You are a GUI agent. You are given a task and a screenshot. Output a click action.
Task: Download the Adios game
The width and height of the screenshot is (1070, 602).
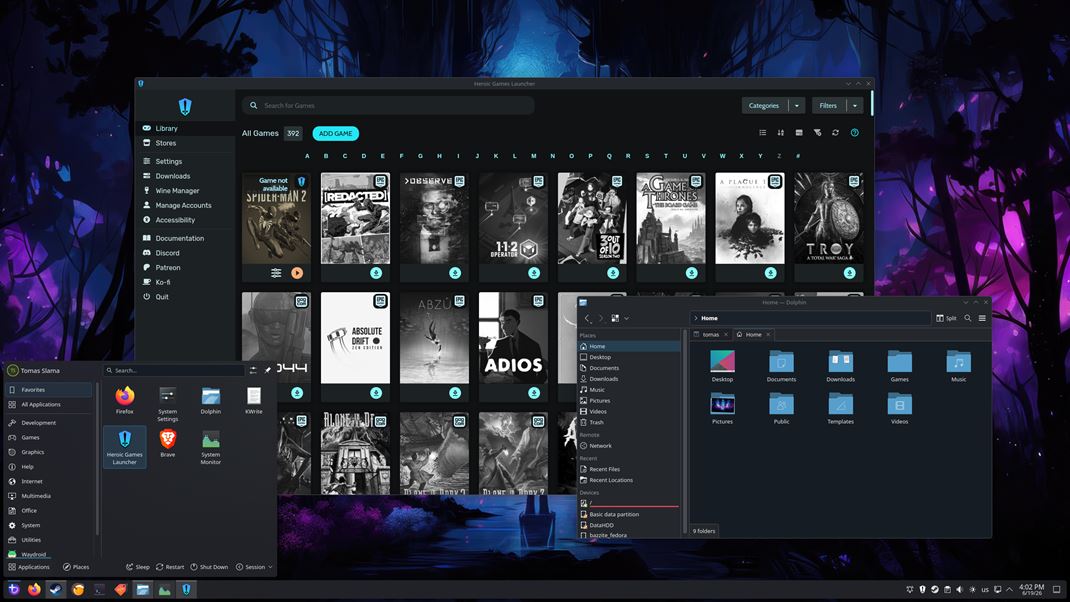click(534, 393)
